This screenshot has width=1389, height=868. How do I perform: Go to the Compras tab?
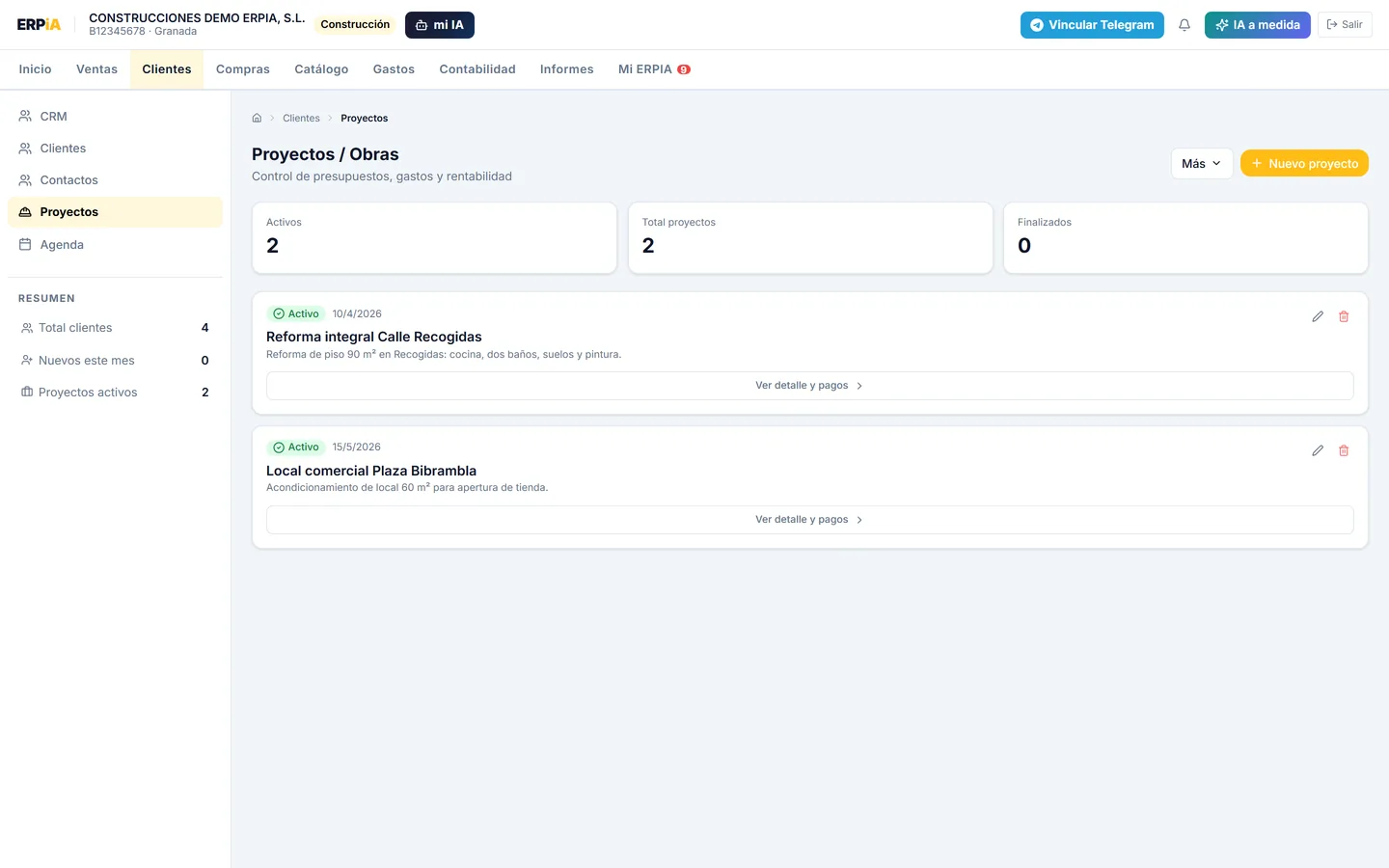coord(243,69)
